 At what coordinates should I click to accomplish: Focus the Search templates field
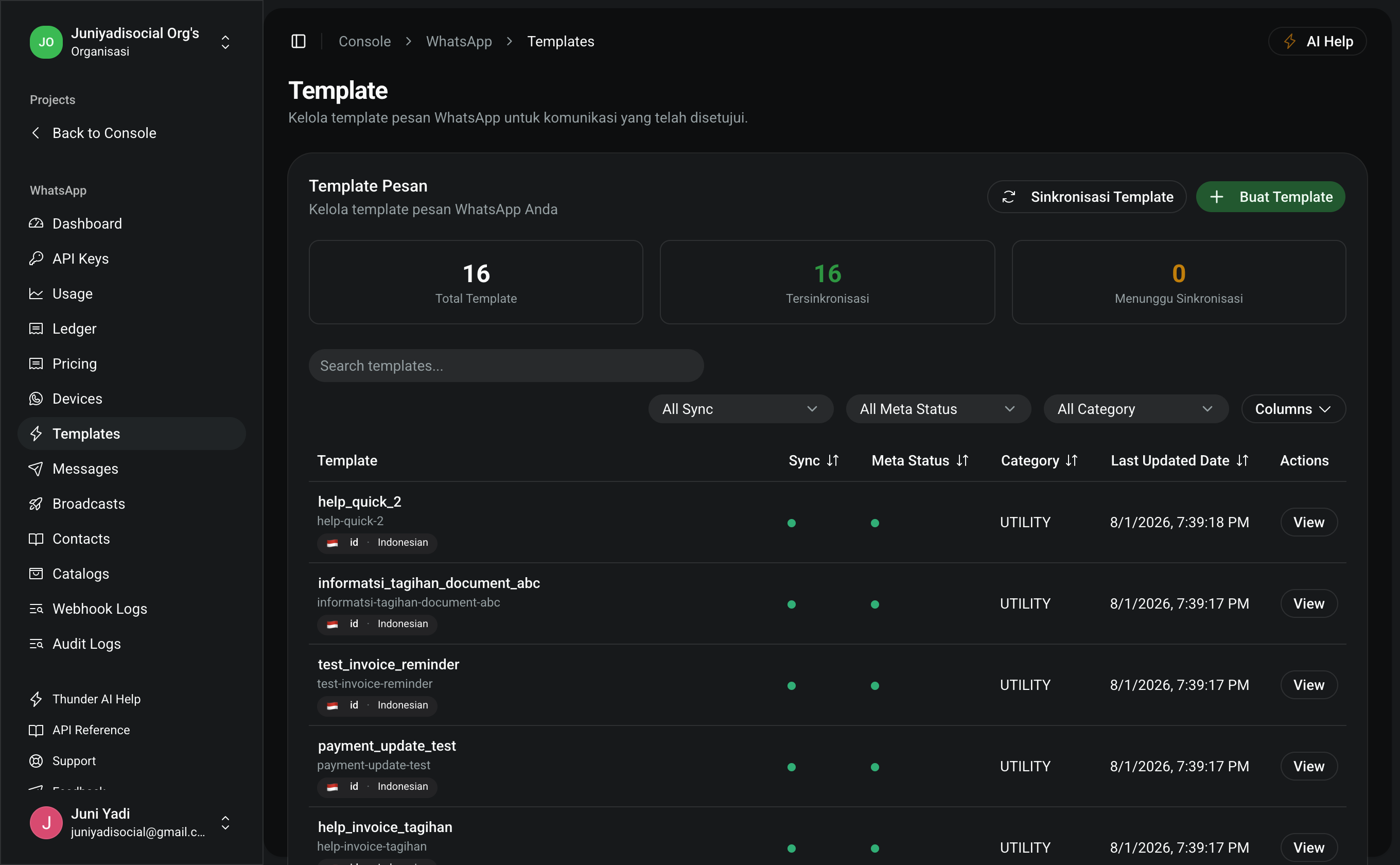tap(506, 366)
